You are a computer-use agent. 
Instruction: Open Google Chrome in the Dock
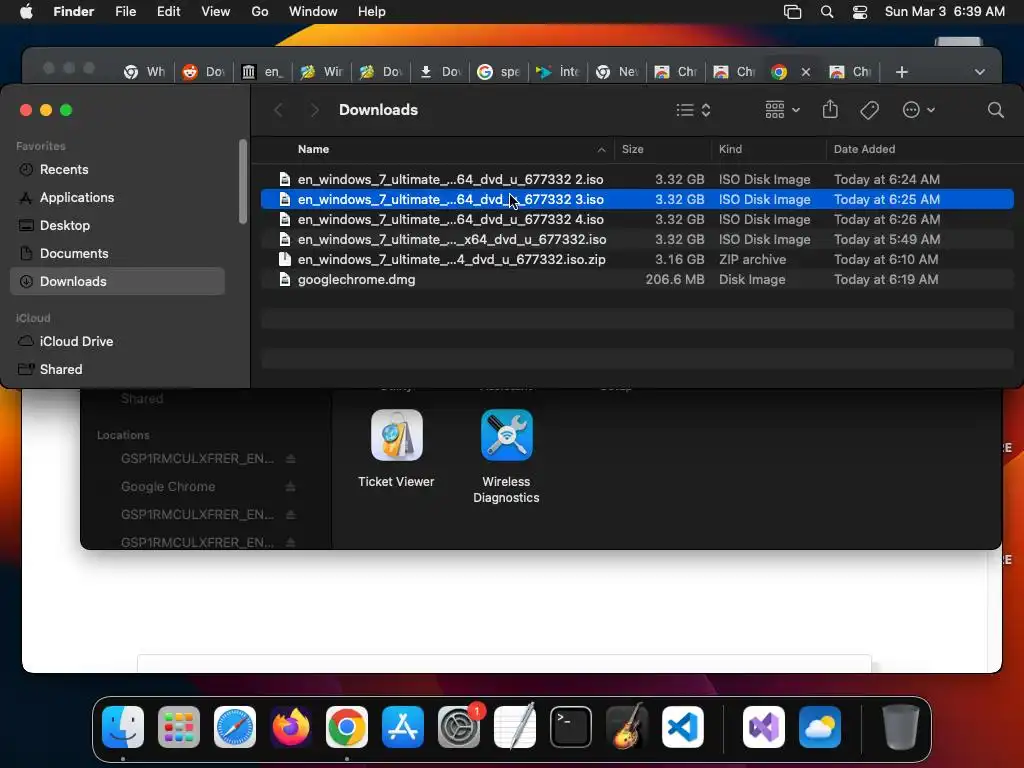(x=347, y=727)
